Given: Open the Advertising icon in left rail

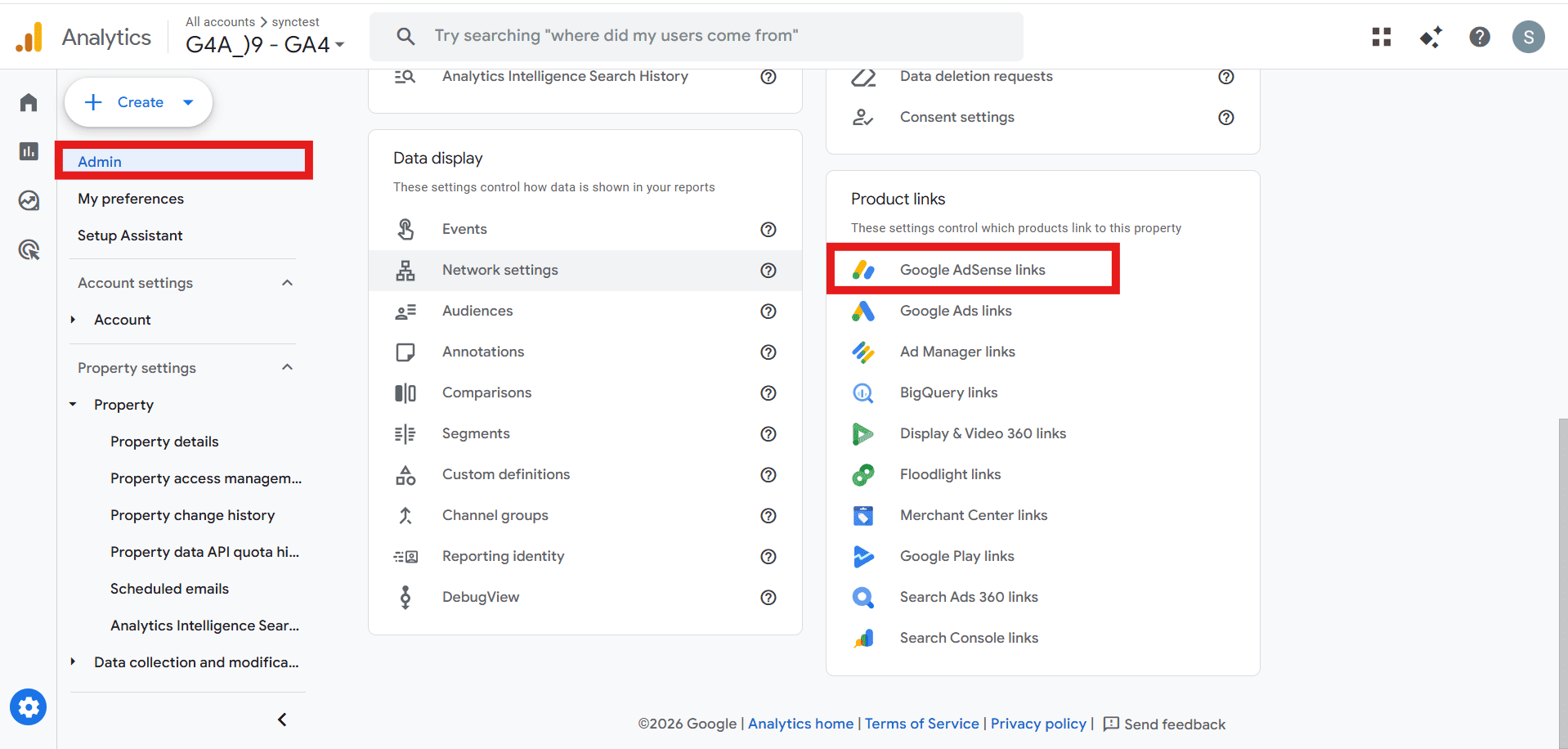Looking at the screenshot, I should click(29, 249).
